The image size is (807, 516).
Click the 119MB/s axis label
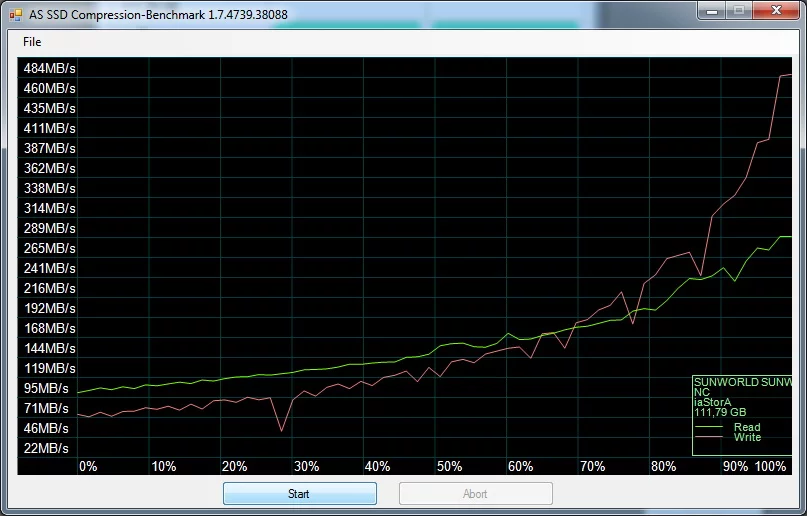coord(49,368)
